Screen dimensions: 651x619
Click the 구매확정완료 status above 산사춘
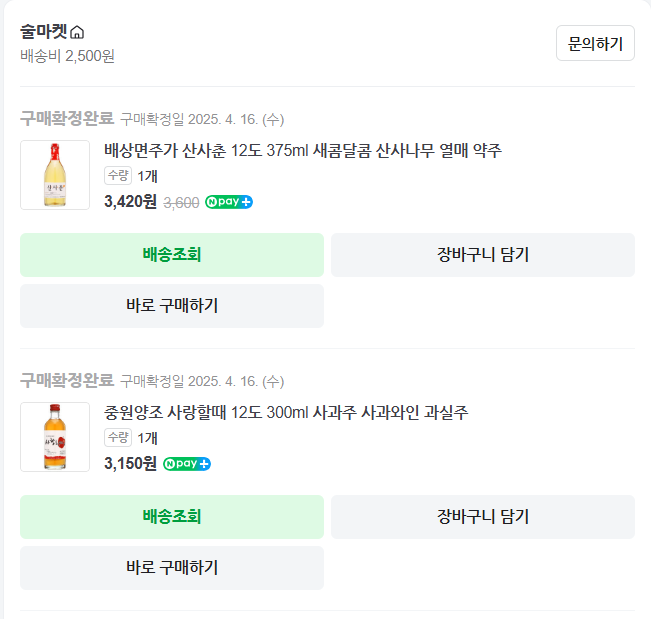[x=67, y=119]
